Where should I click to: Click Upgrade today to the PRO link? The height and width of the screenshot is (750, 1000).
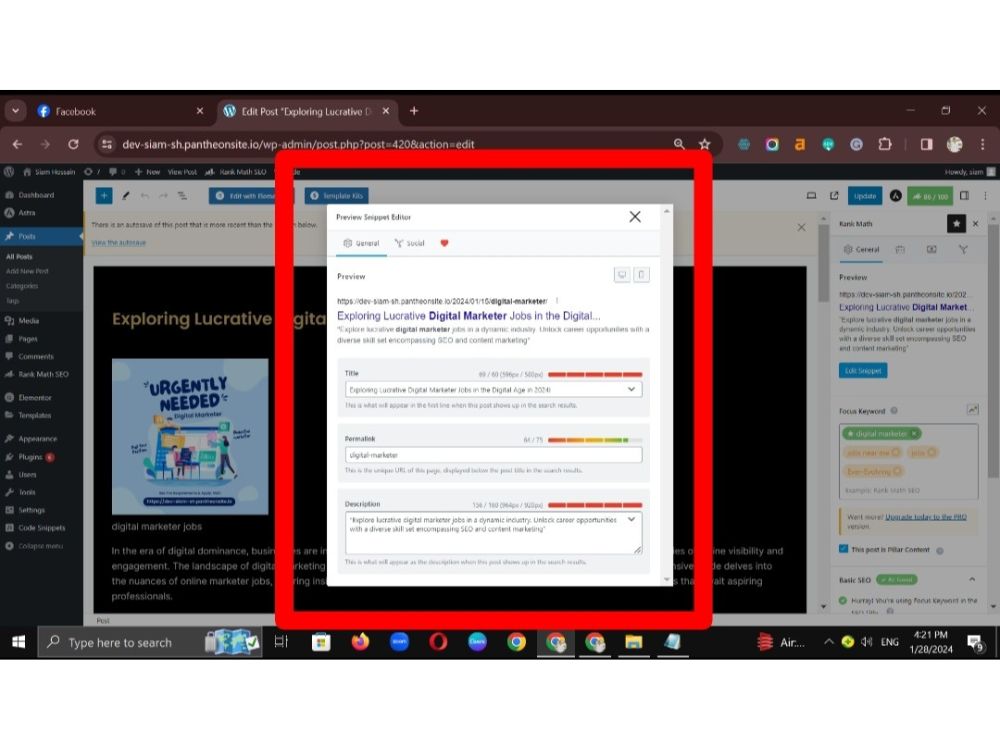926,517
